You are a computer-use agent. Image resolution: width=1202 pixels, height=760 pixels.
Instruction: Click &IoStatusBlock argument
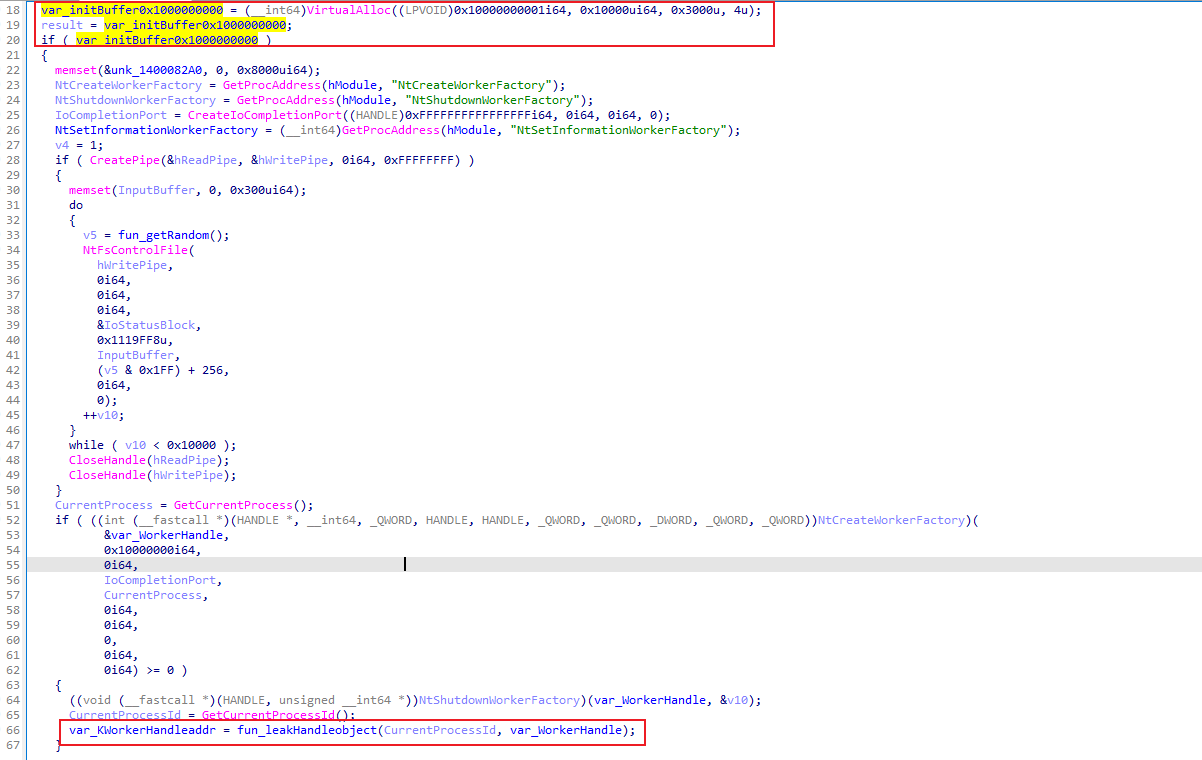click(x=145, y=325)
